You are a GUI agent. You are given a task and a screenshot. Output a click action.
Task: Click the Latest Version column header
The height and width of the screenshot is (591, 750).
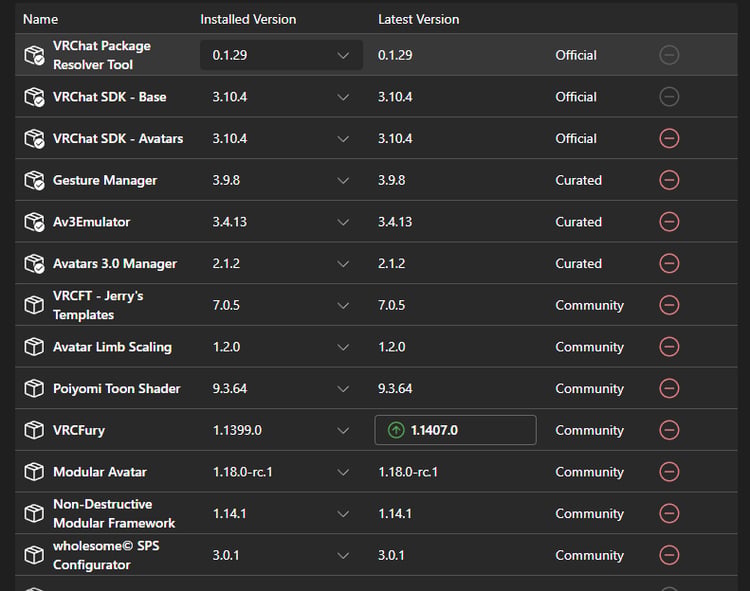pyautogui.click(x=419, y=19)
